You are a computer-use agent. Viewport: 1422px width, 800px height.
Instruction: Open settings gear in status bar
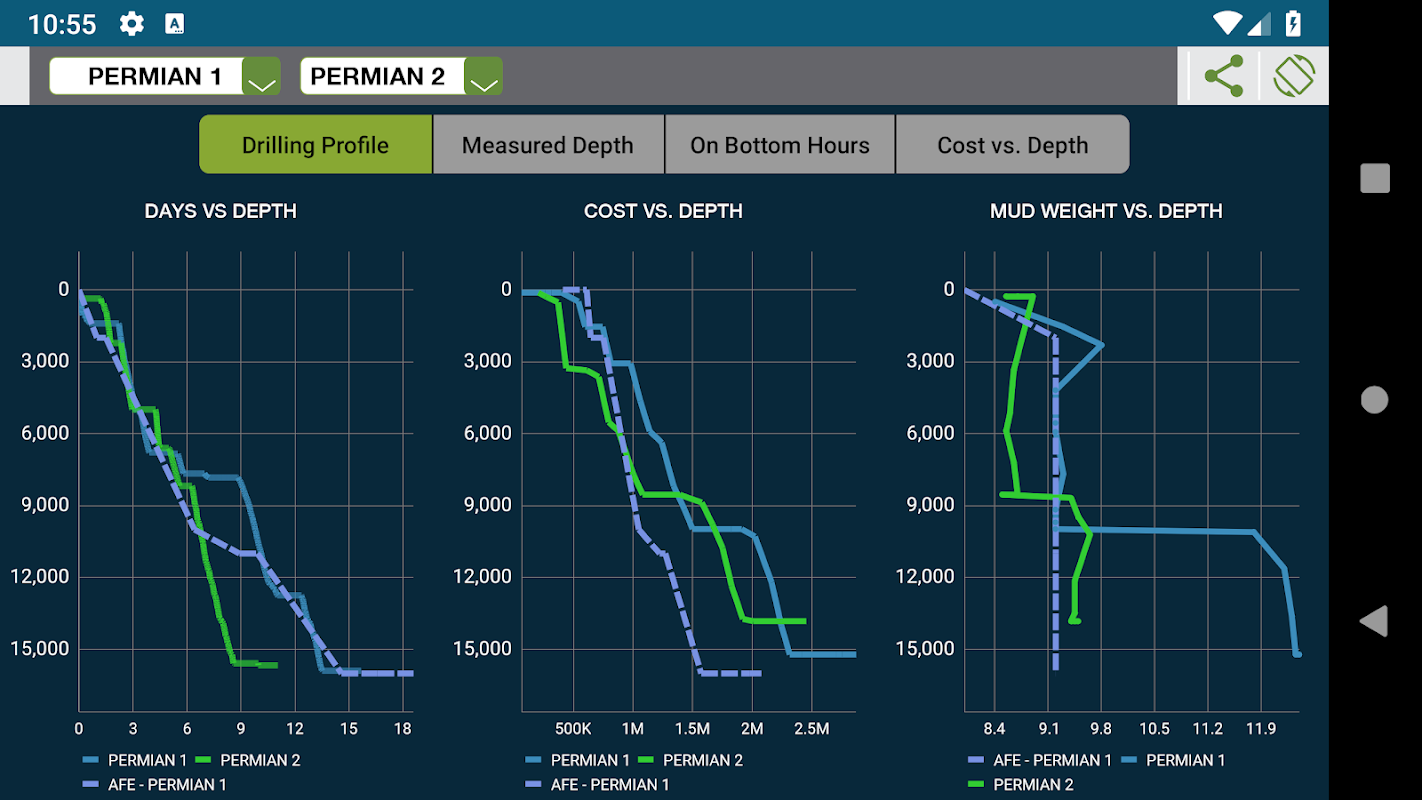click(x=131, y=23)
